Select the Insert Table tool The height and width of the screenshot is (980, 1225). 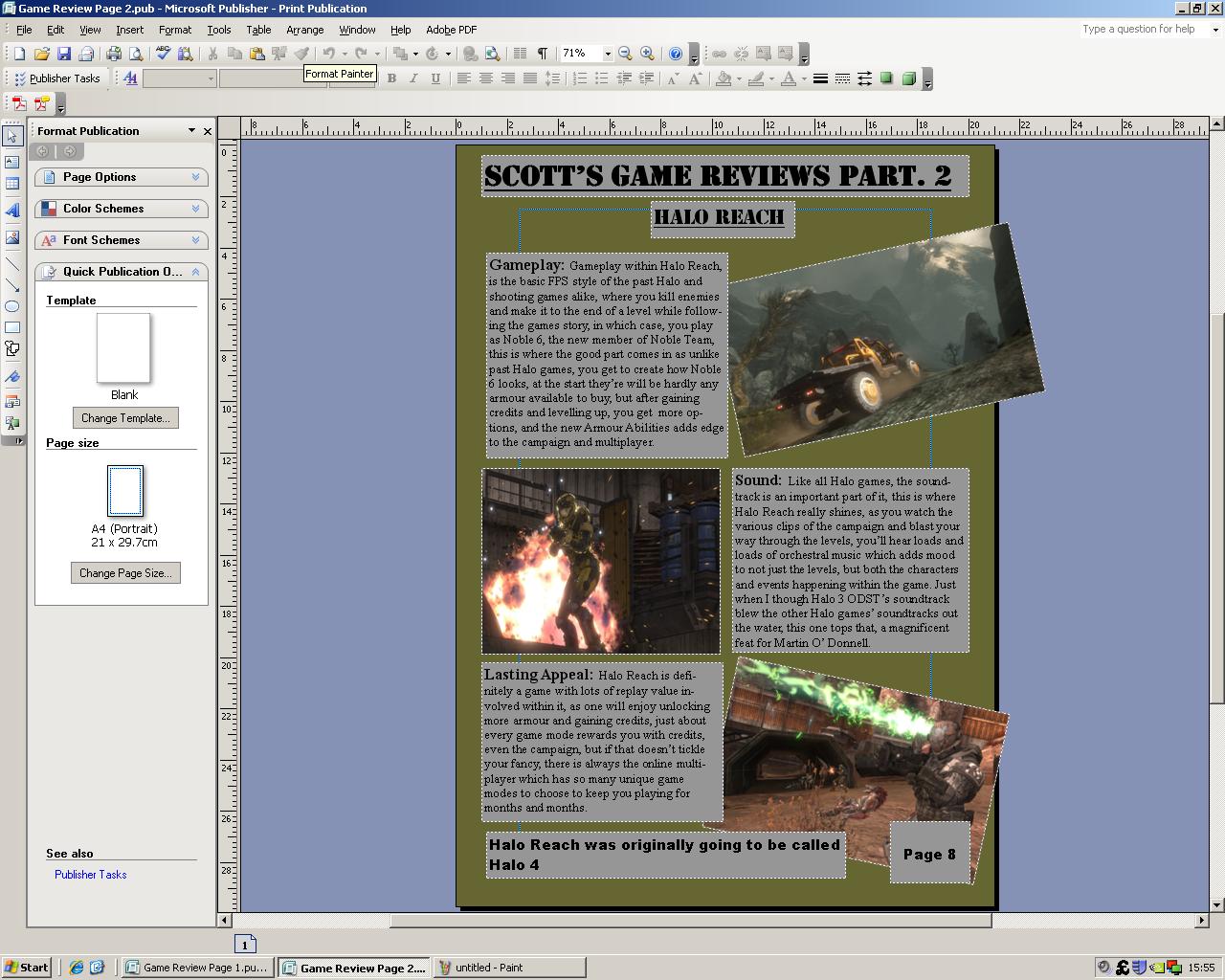12,184
